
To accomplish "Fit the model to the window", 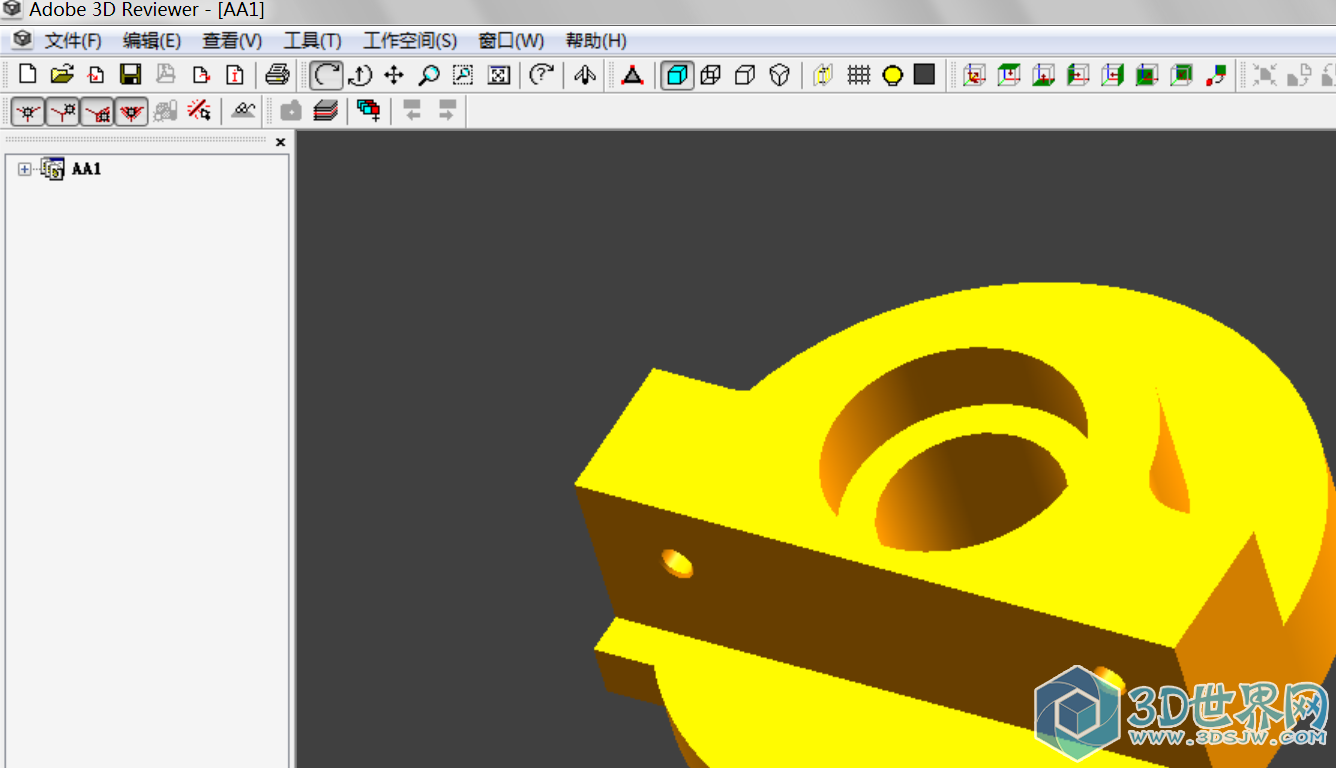I will click(498, 75).
